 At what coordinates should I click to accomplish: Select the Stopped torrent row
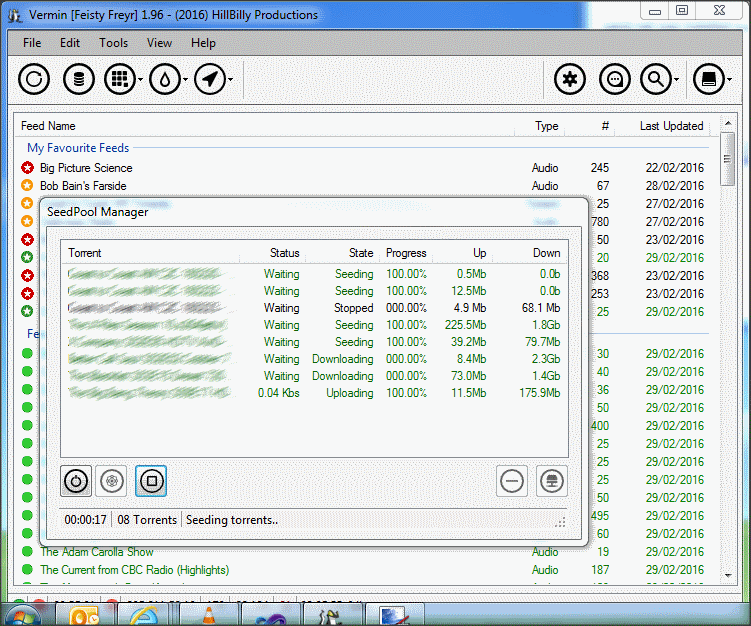314,308
